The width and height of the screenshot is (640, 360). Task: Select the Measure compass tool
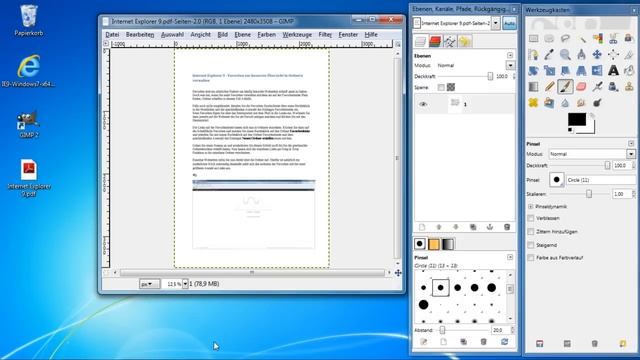point(581,54)
